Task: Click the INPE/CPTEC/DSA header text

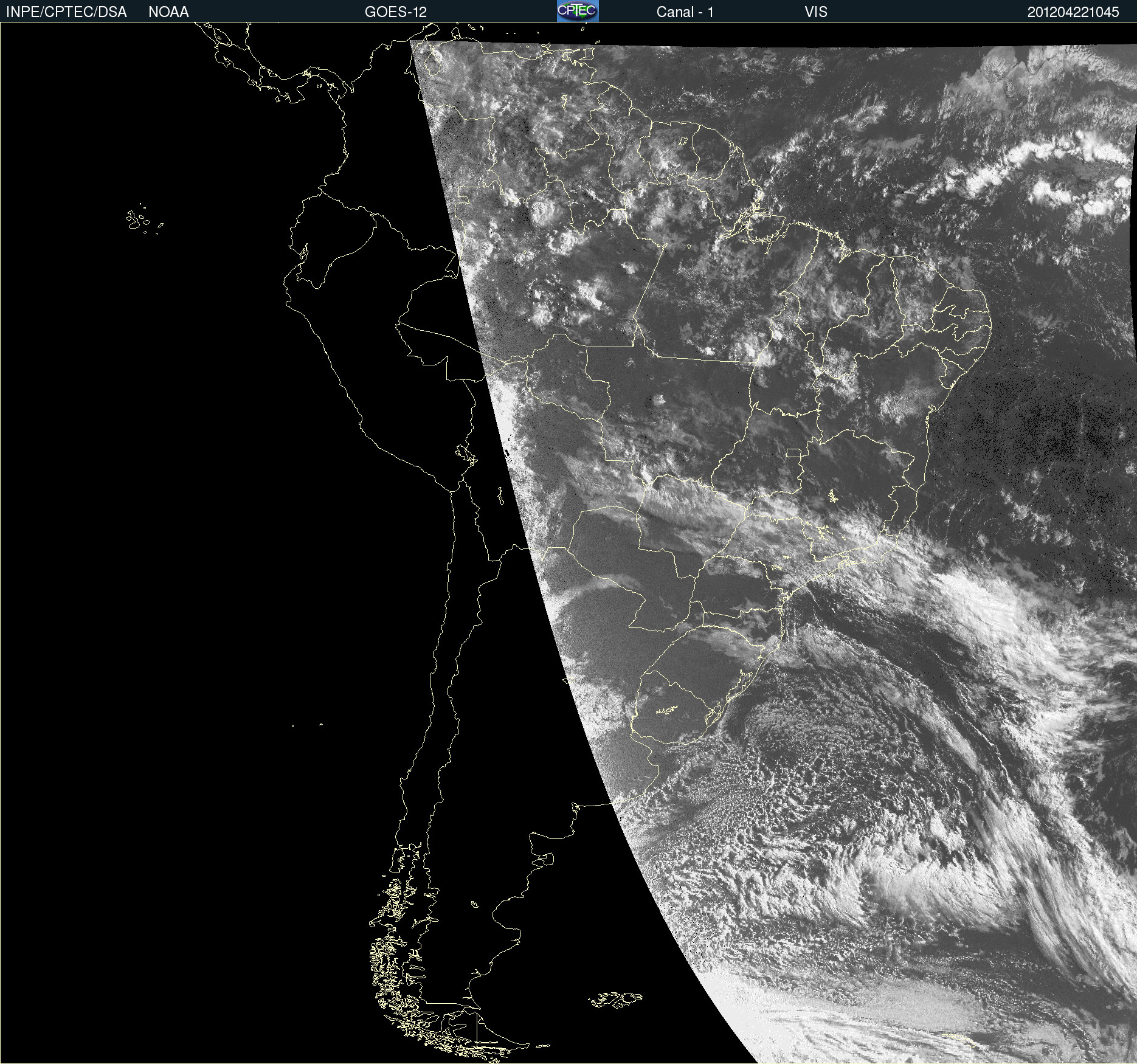Action: click(x=66, y=12)
